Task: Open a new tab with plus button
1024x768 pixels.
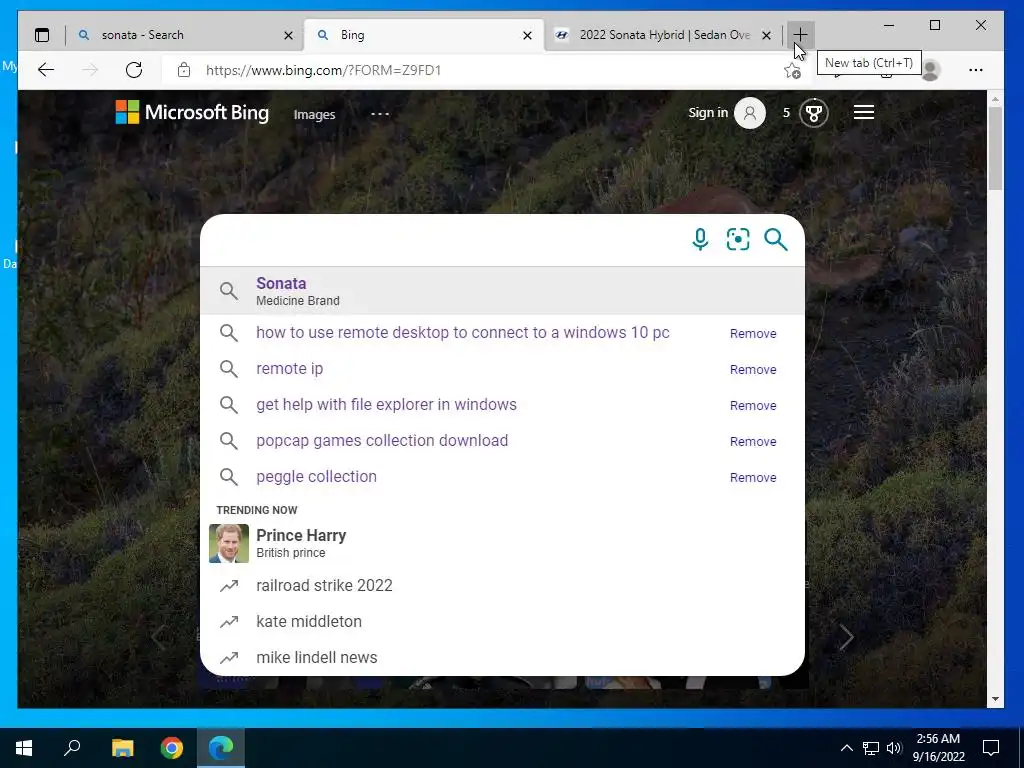Action: [800, 34]
